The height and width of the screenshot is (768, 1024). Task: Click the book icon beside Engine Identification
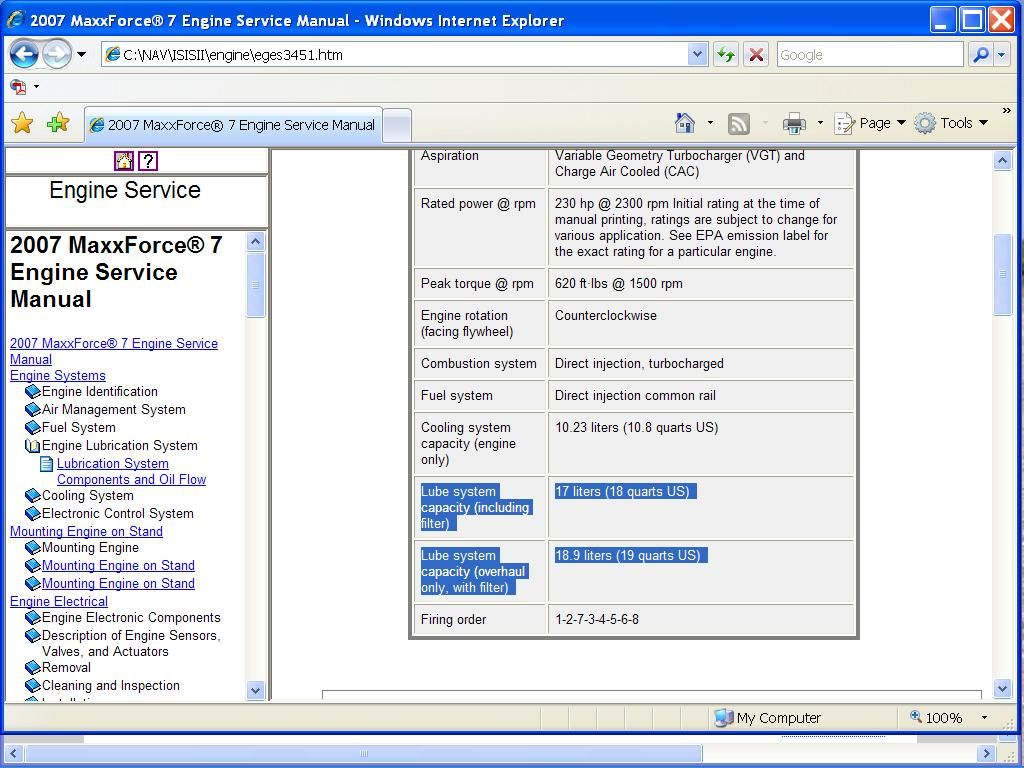(32, 392)
